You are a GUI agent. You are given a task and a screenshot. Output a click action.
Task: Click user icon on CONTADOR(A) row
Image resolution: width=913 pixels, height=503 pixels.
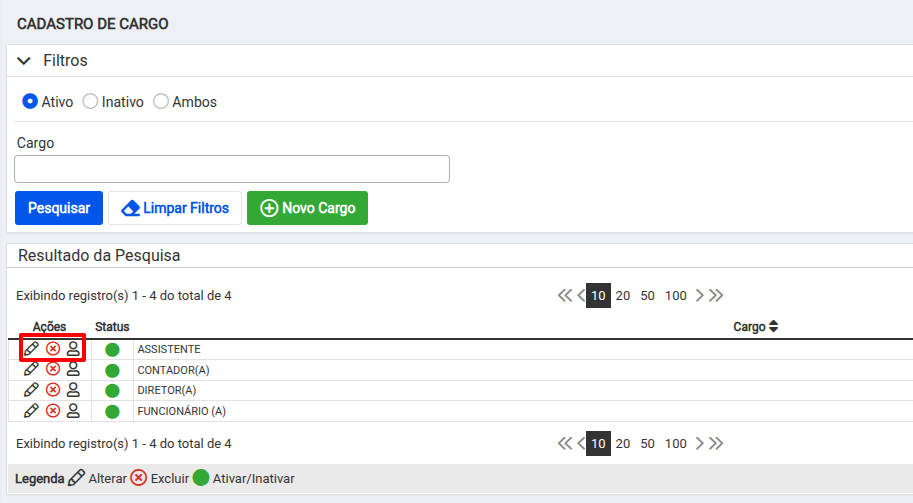(73, 369)
